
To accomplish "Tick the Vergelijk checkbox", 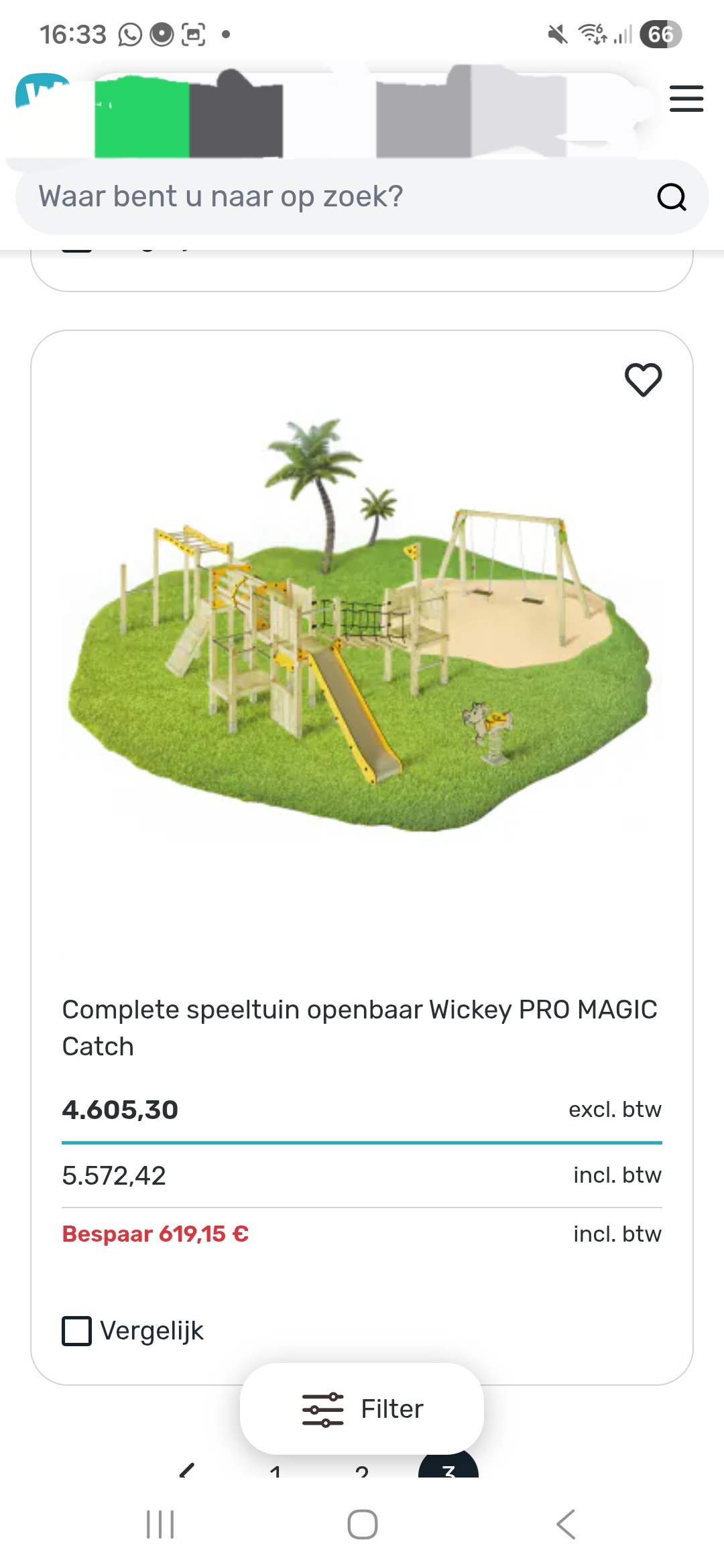I will click(77, 1331).
